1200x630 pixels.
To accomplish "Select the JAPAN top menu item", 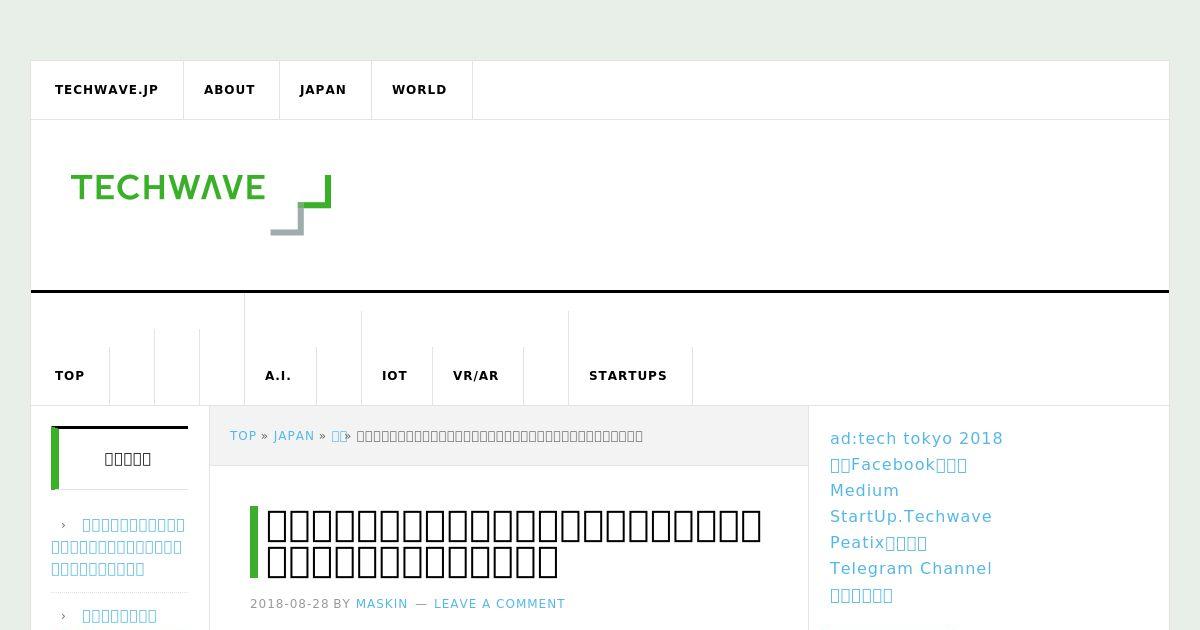I will pos(323,90).
